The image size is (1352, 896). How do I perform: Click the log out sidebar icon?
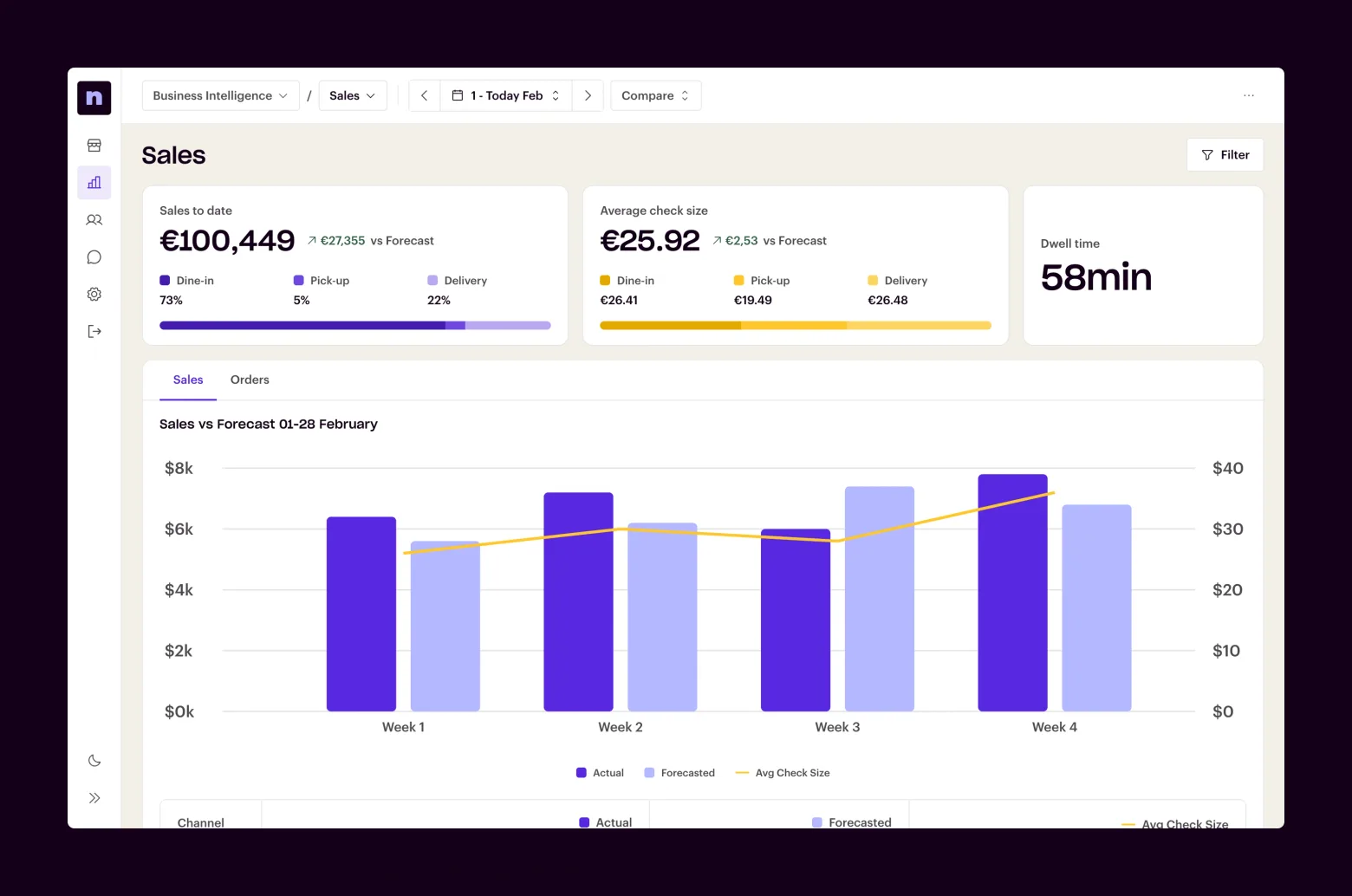94,331
